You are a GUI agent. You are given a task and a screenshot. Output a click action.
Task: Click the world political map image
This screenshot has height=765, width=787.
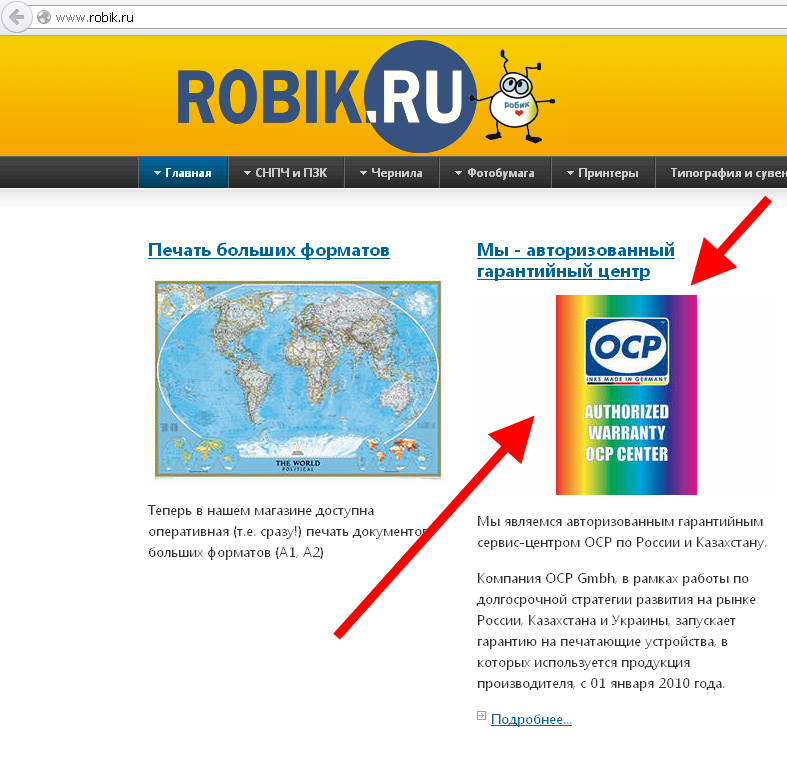point(298,379)
